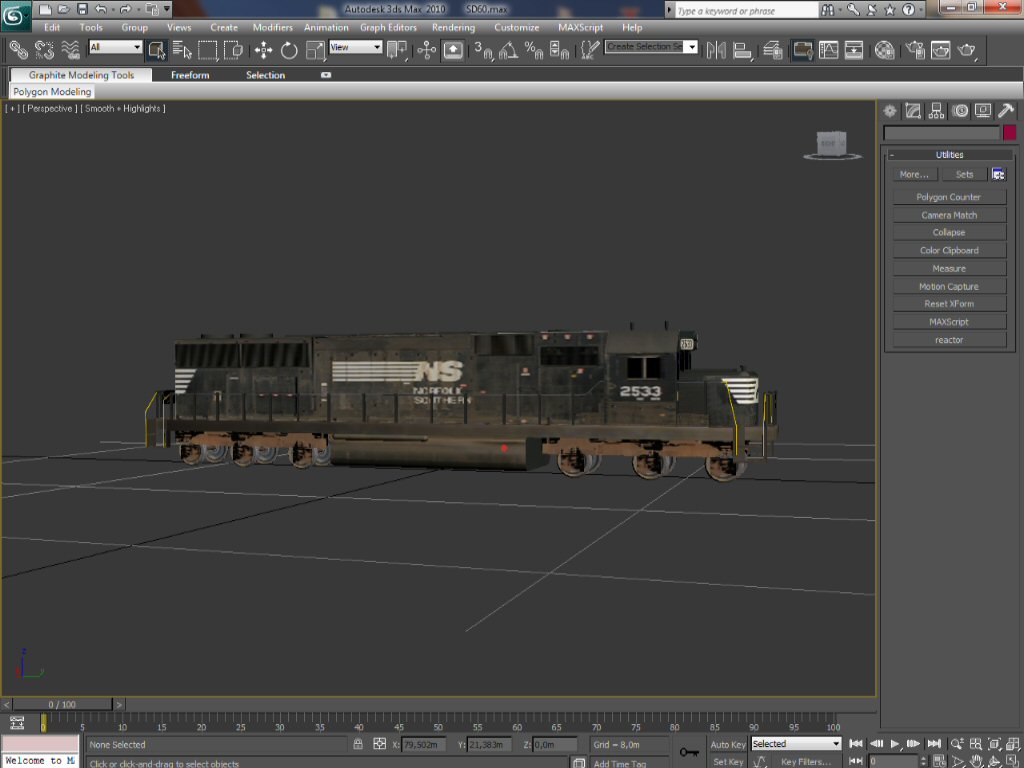Screen dimensions: 1024x768
Task: Switch to the Create command panel
Action: click(889, 111)
